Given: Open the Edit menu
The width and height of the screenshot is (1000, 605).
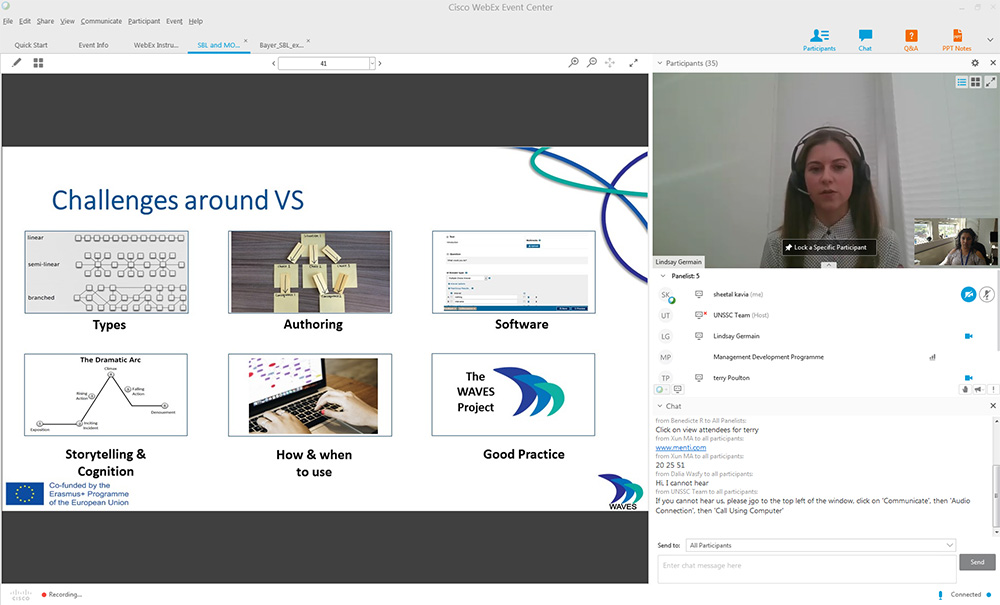Looking at the screenshot, I should (x=25, y=21).
